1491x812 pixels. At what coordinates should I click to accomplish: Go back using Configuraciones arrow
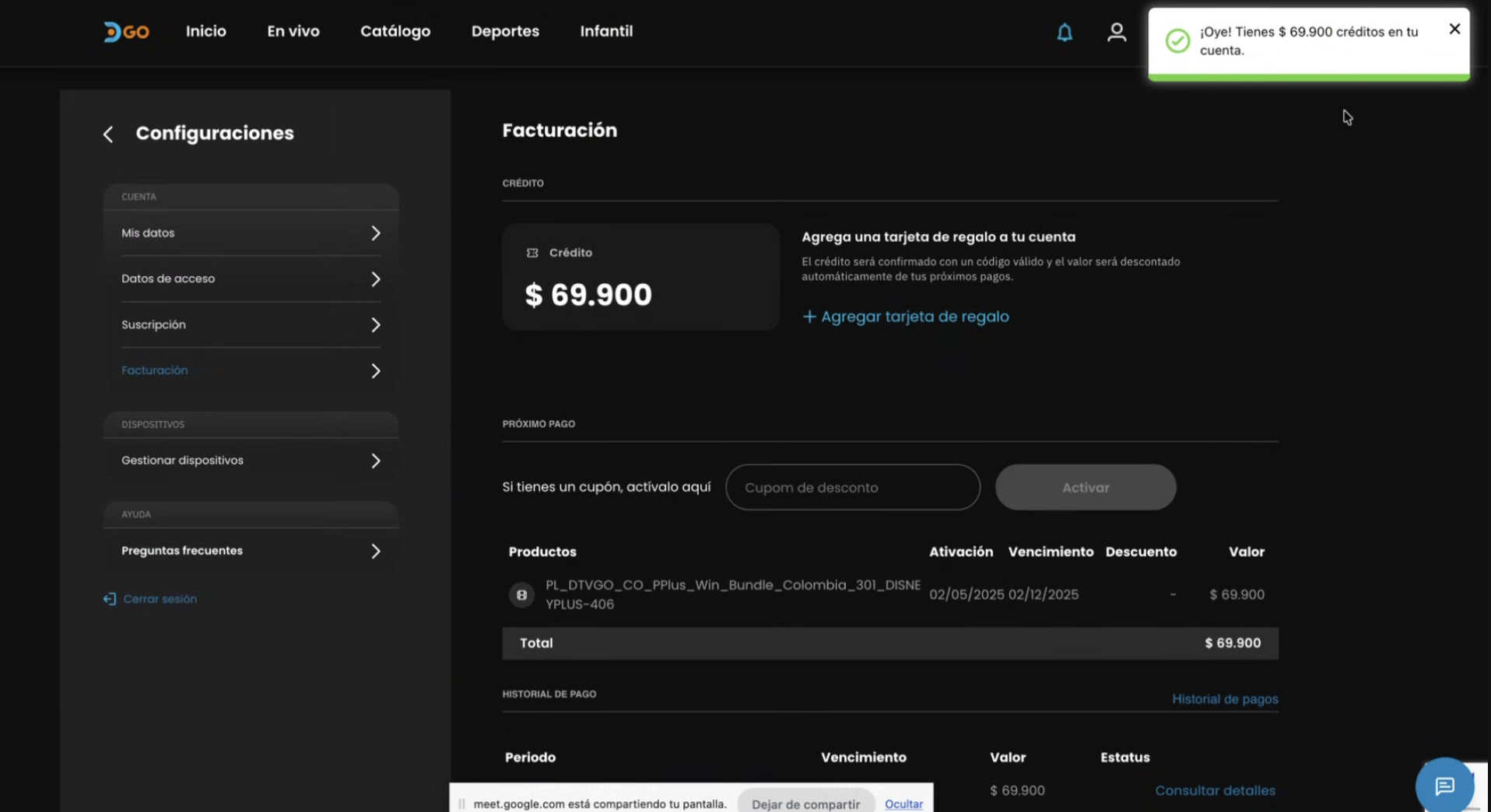pyautogui.click(x=108, y=135)
